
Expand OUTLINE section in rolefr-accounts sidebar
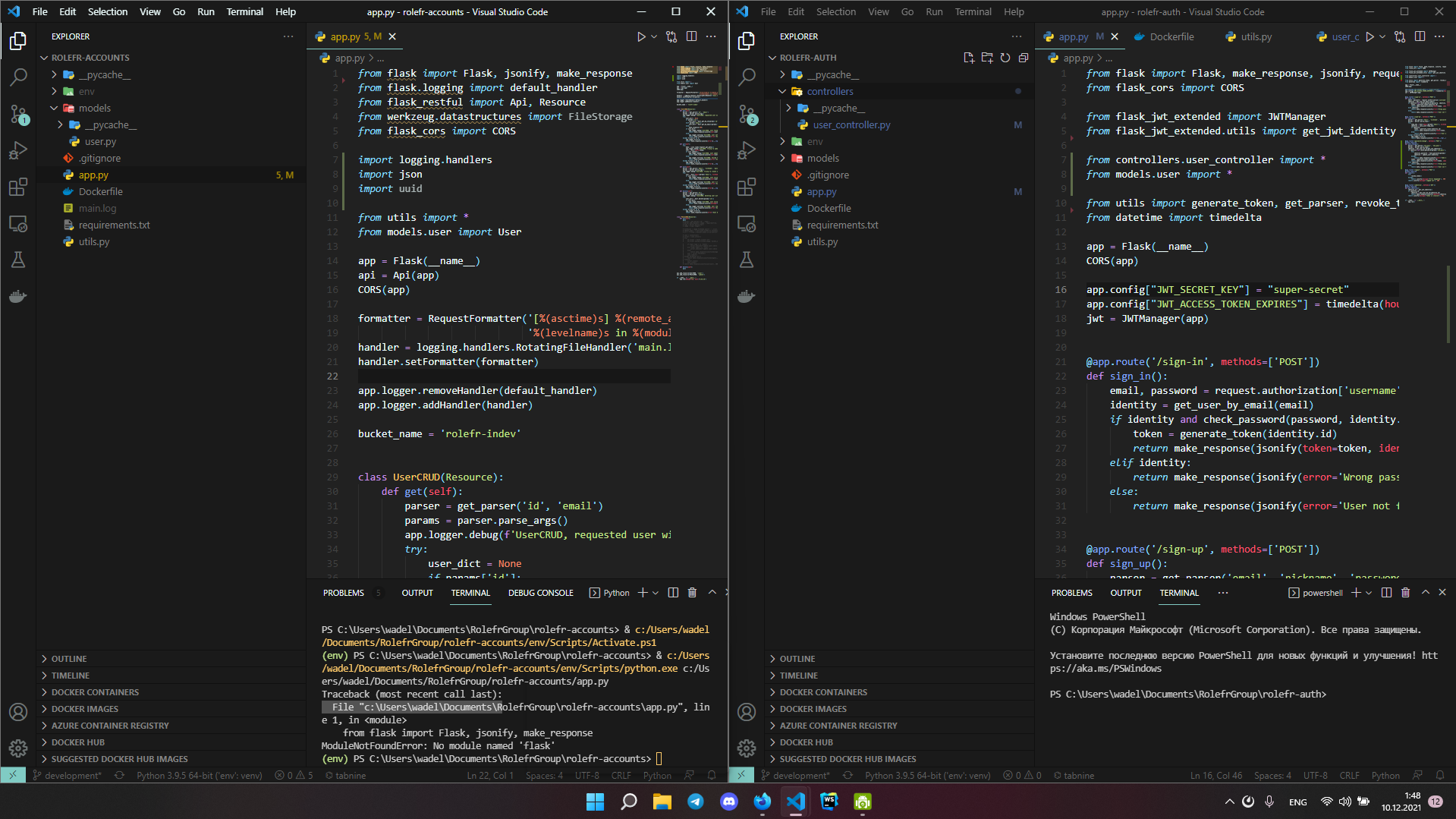pos(171,659)
